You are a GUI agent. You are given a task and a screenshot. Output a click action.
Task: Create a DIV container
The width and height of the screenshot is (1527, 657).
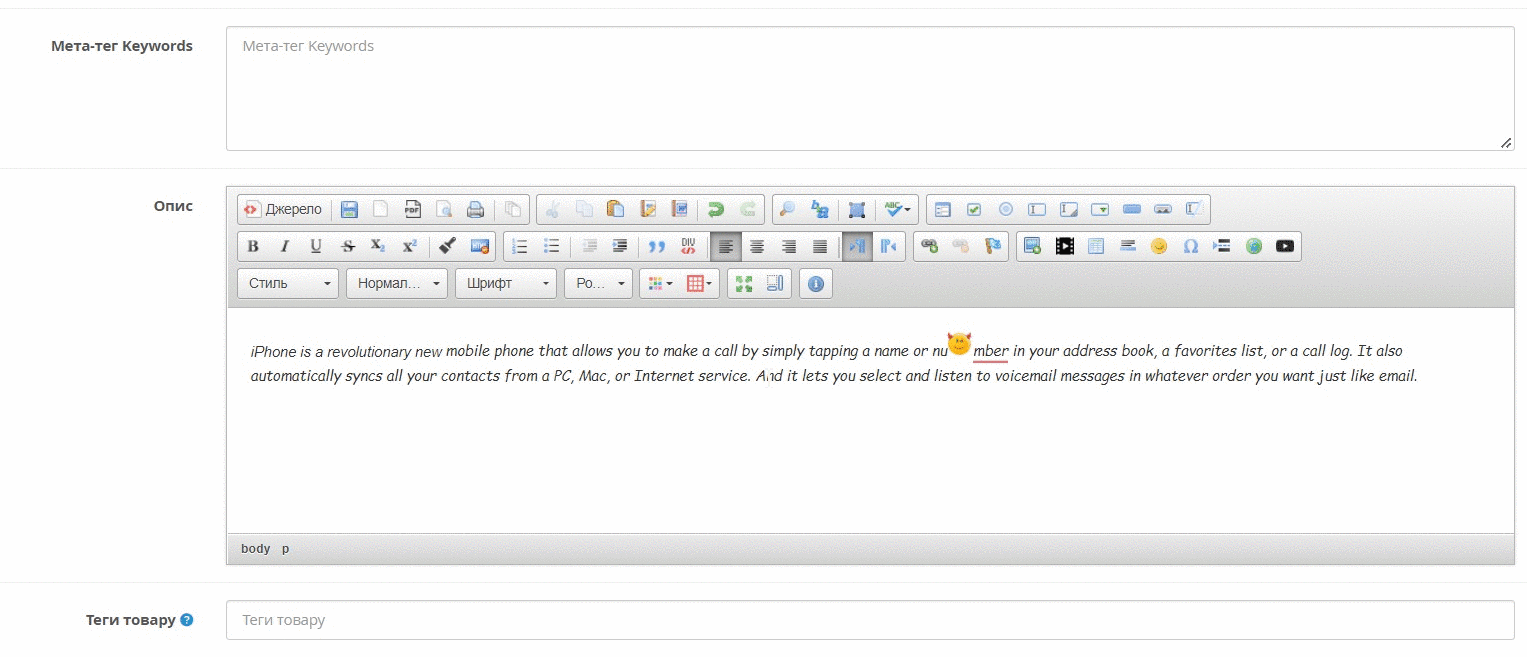[x=688, y=246]
